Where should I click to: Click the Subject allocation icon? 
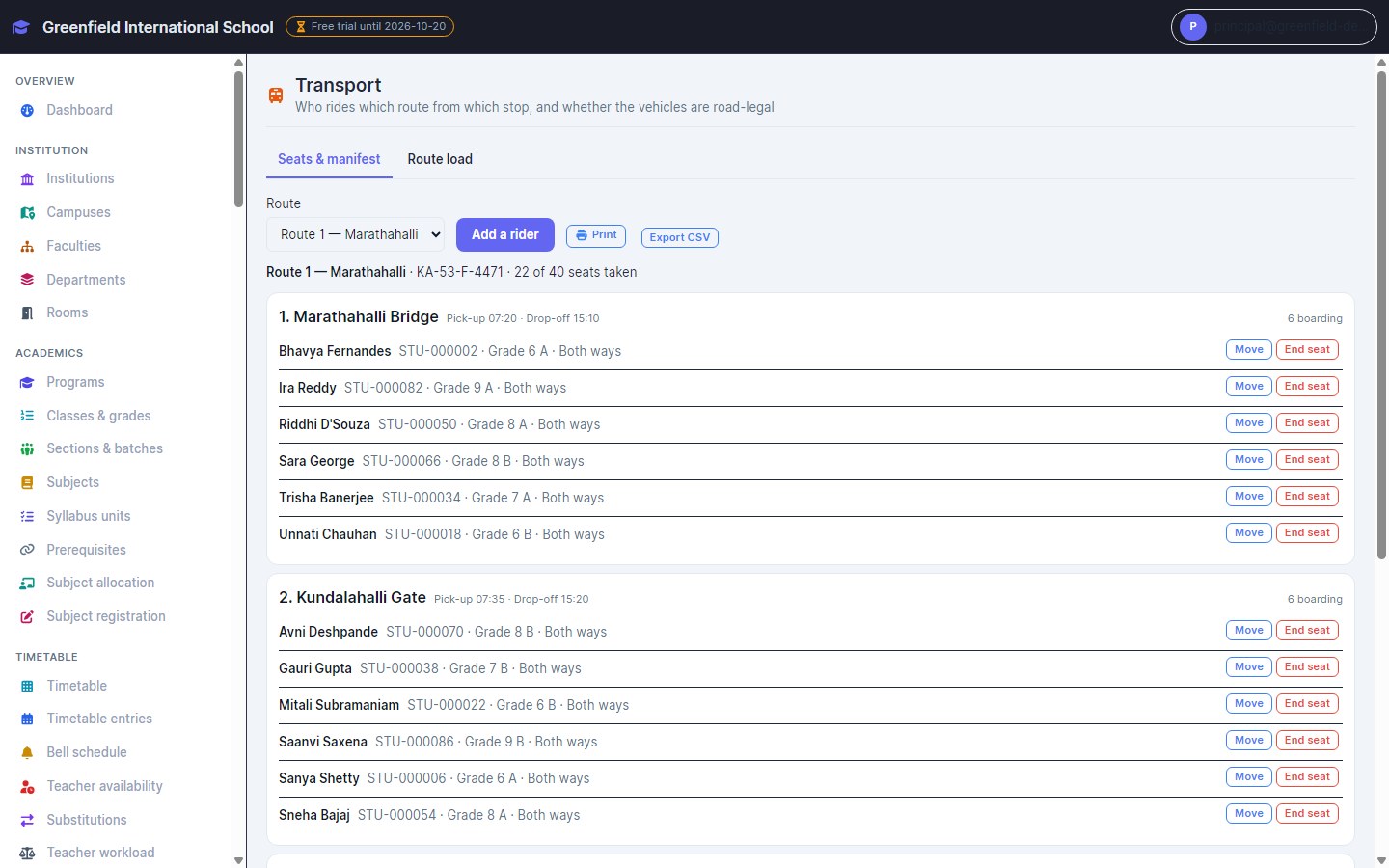pyautogui.click(x=27, y=583)
